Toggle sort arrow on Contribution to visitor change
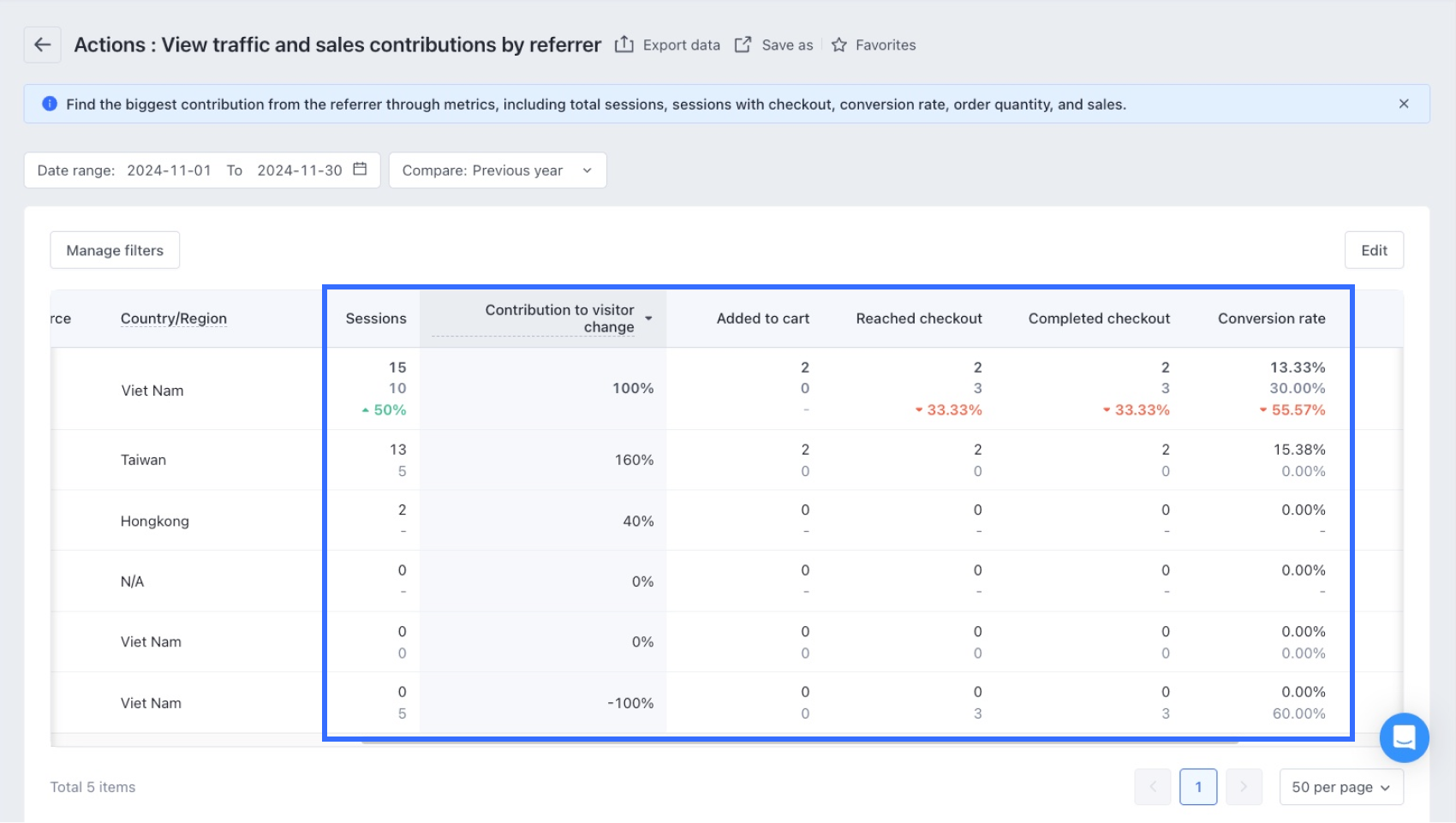The image size is (1456, 823). [x=648, y=319]
